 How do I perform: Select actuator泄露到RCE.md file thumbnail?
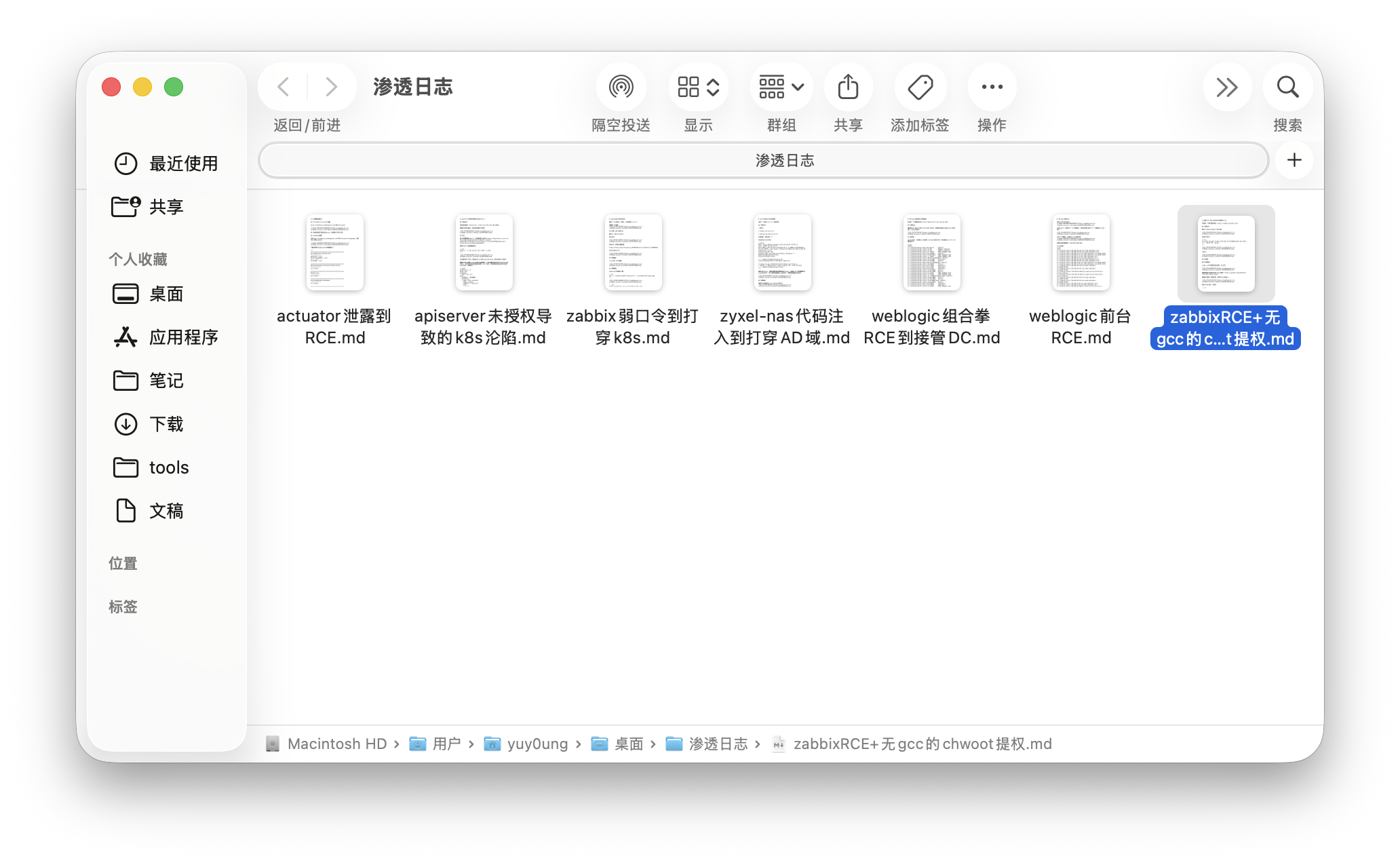(x=334, y=252)
